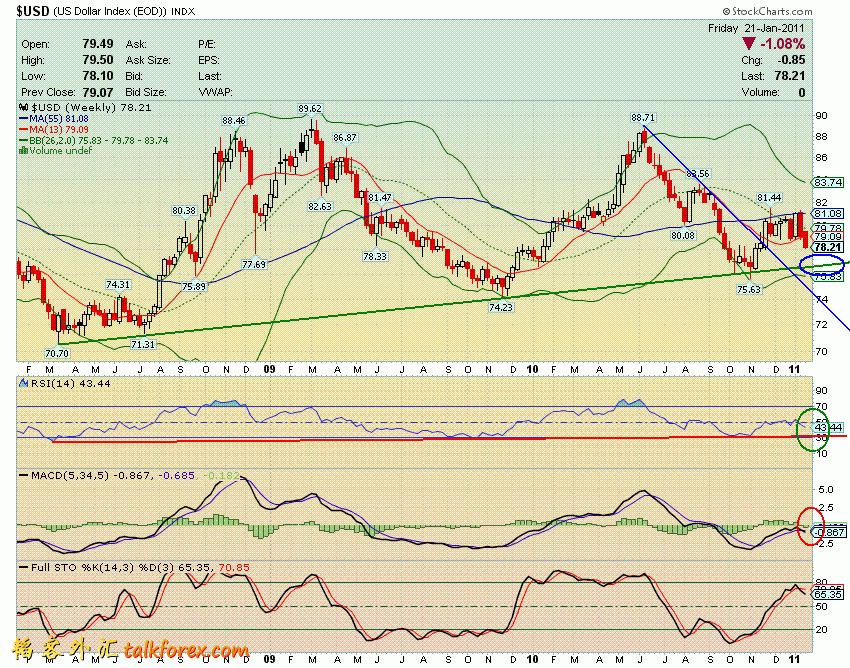Image resolution: width=850 pixels, height=668 pixels.
Task: Click the MACD(5,34,5) panel title
Action: 130,476
